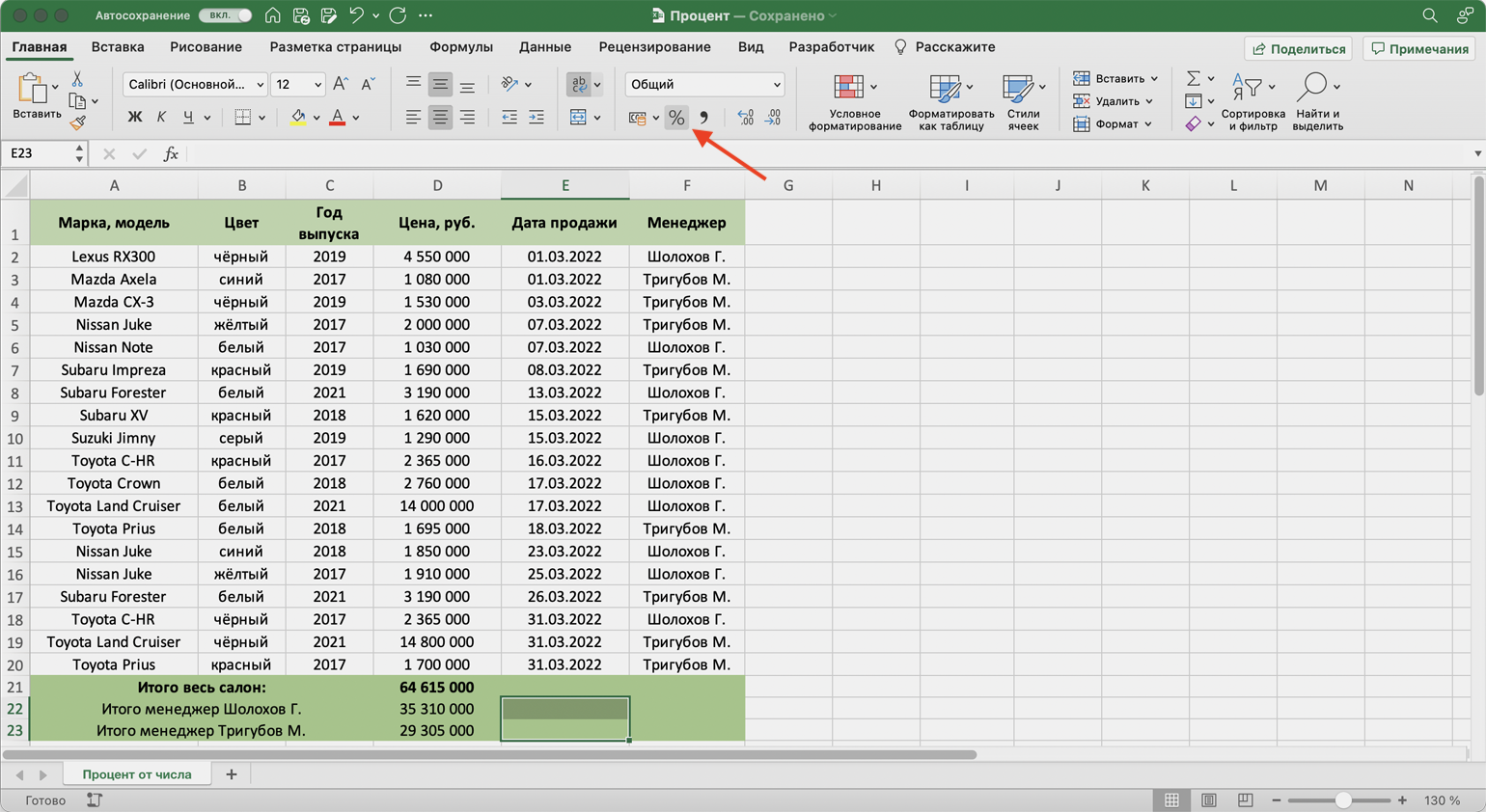Click the AutoSum sigma icon

pos(1194,78)
